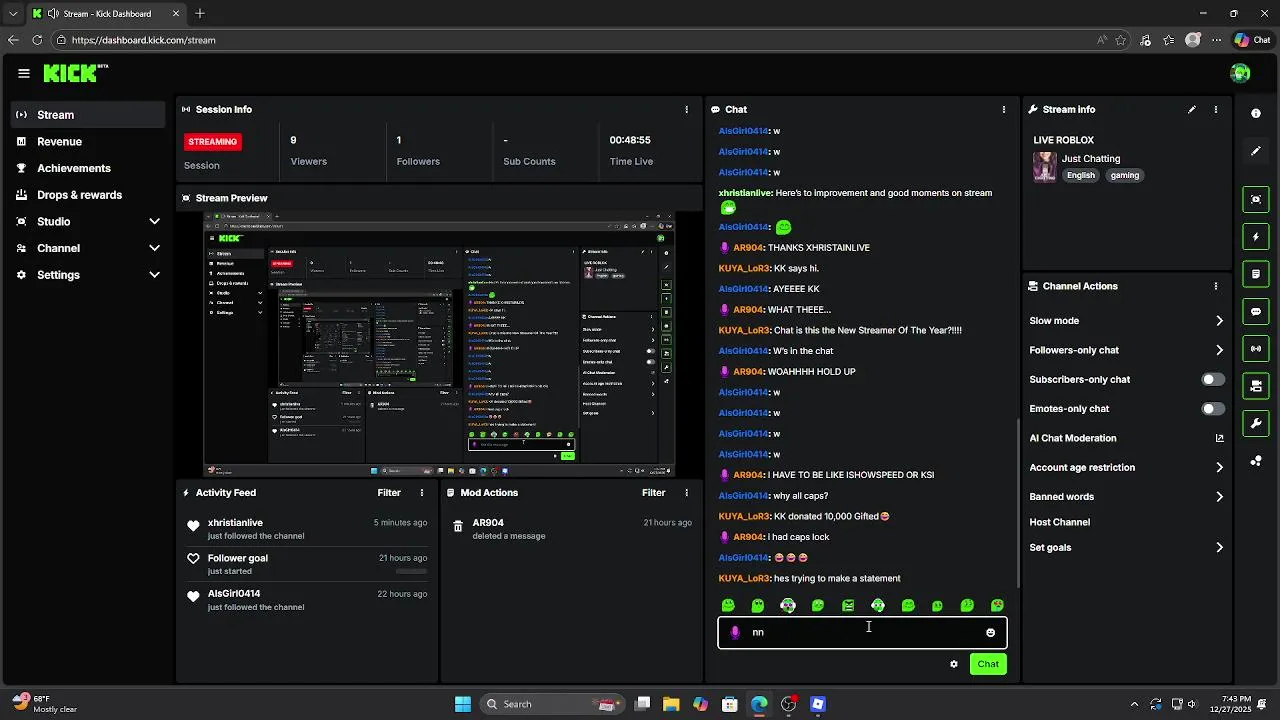Open Achievements in the sidebar
1280x720 pixels.
pyautogui.click(x=88, y=168)
